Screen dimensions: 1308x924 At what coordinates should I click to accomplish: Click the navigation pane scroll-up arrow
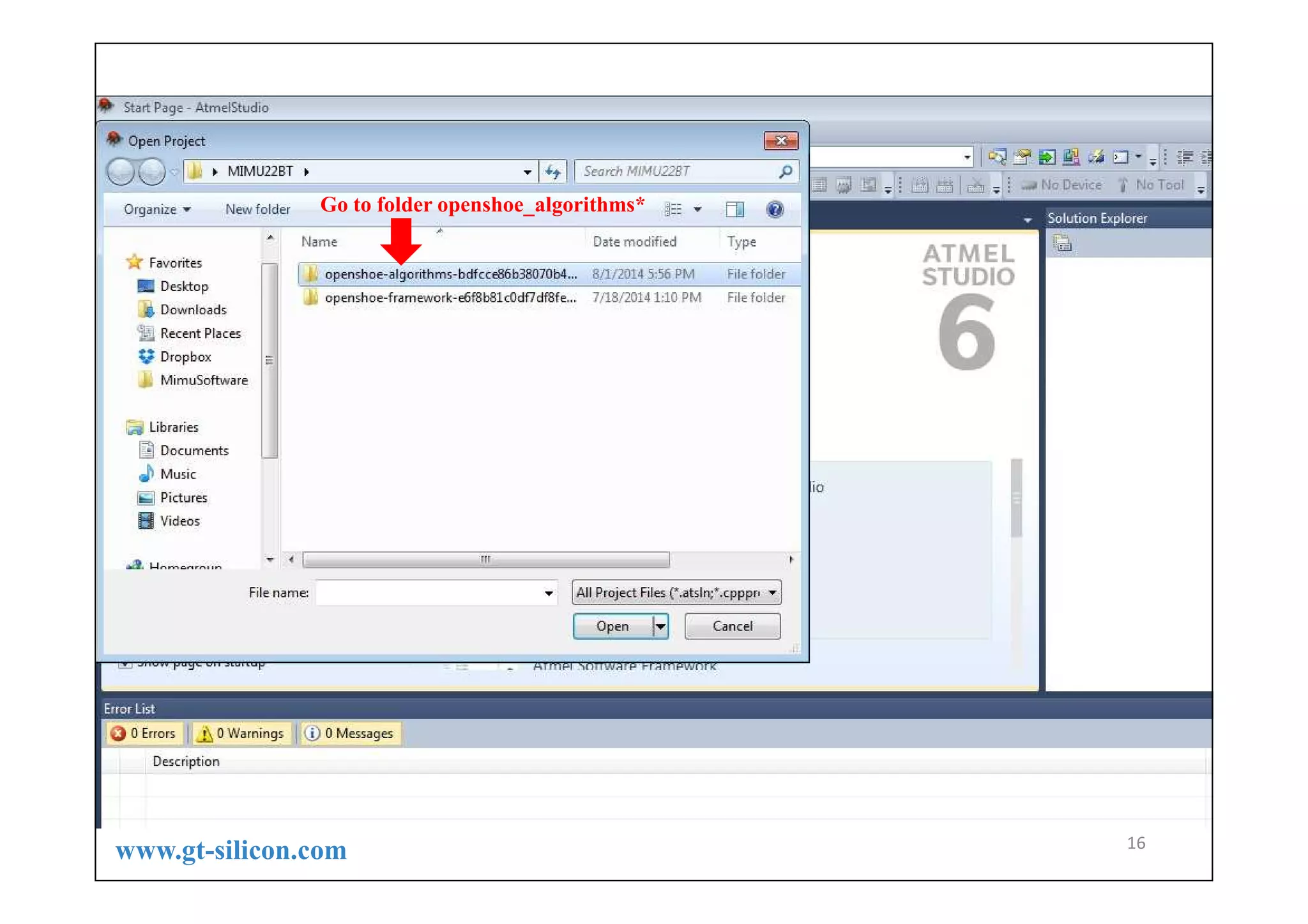coord(270,238)
